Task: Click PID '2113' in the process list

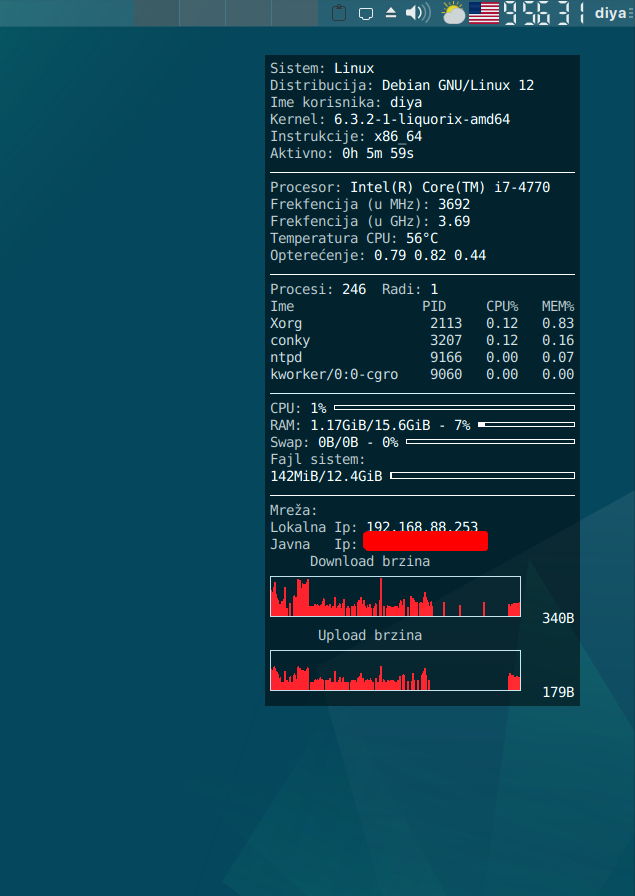Action: (x=446, y=323)
